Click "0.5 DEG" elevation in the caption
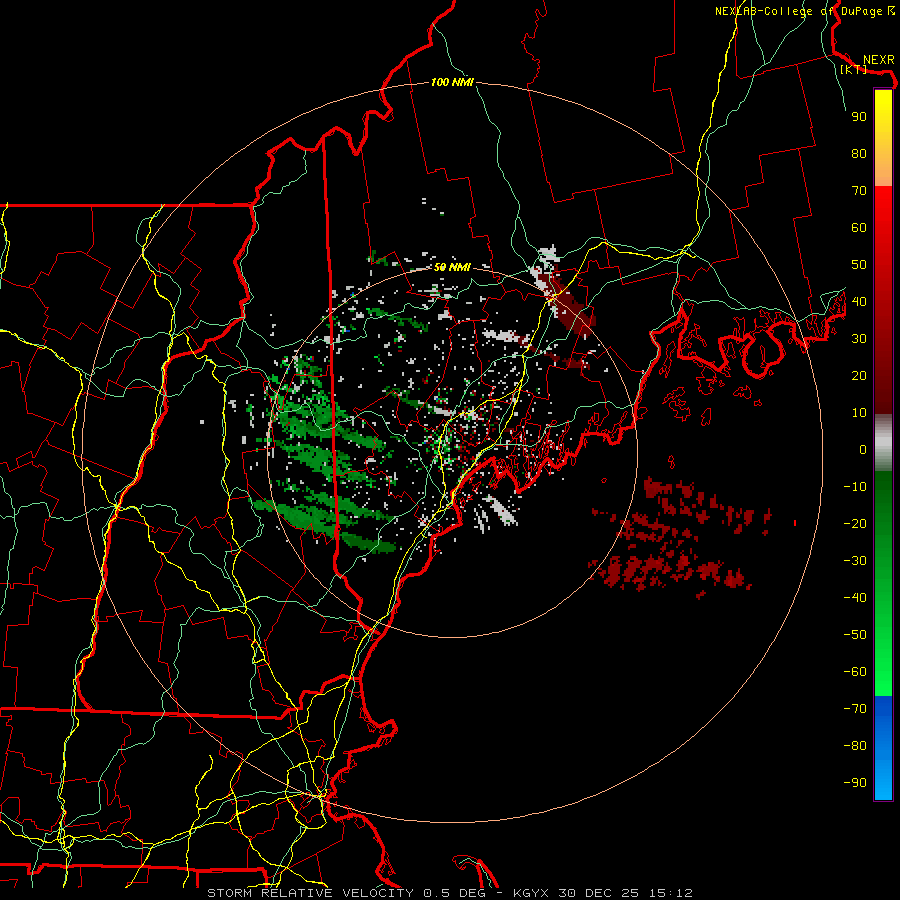 pos(454,893)
